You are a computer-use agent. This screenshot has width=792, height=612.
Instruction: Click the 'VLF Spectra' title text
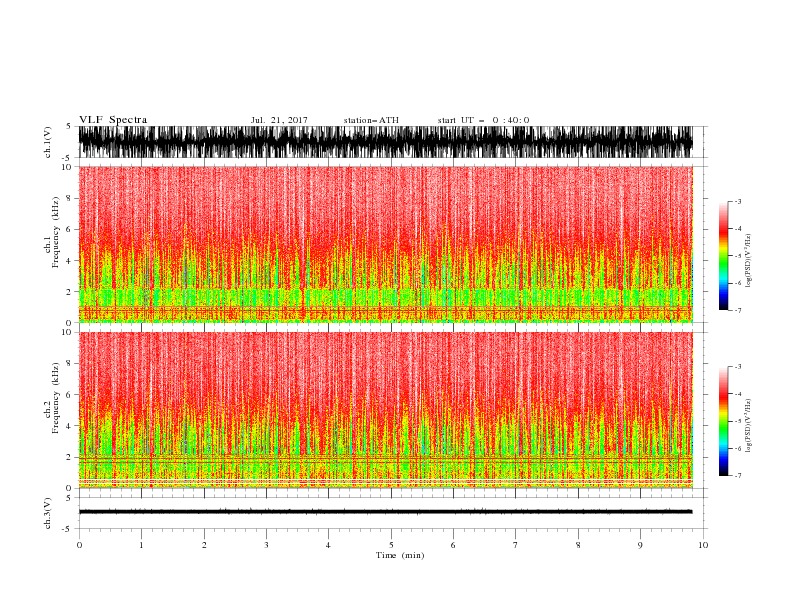[x=113, y=120]
